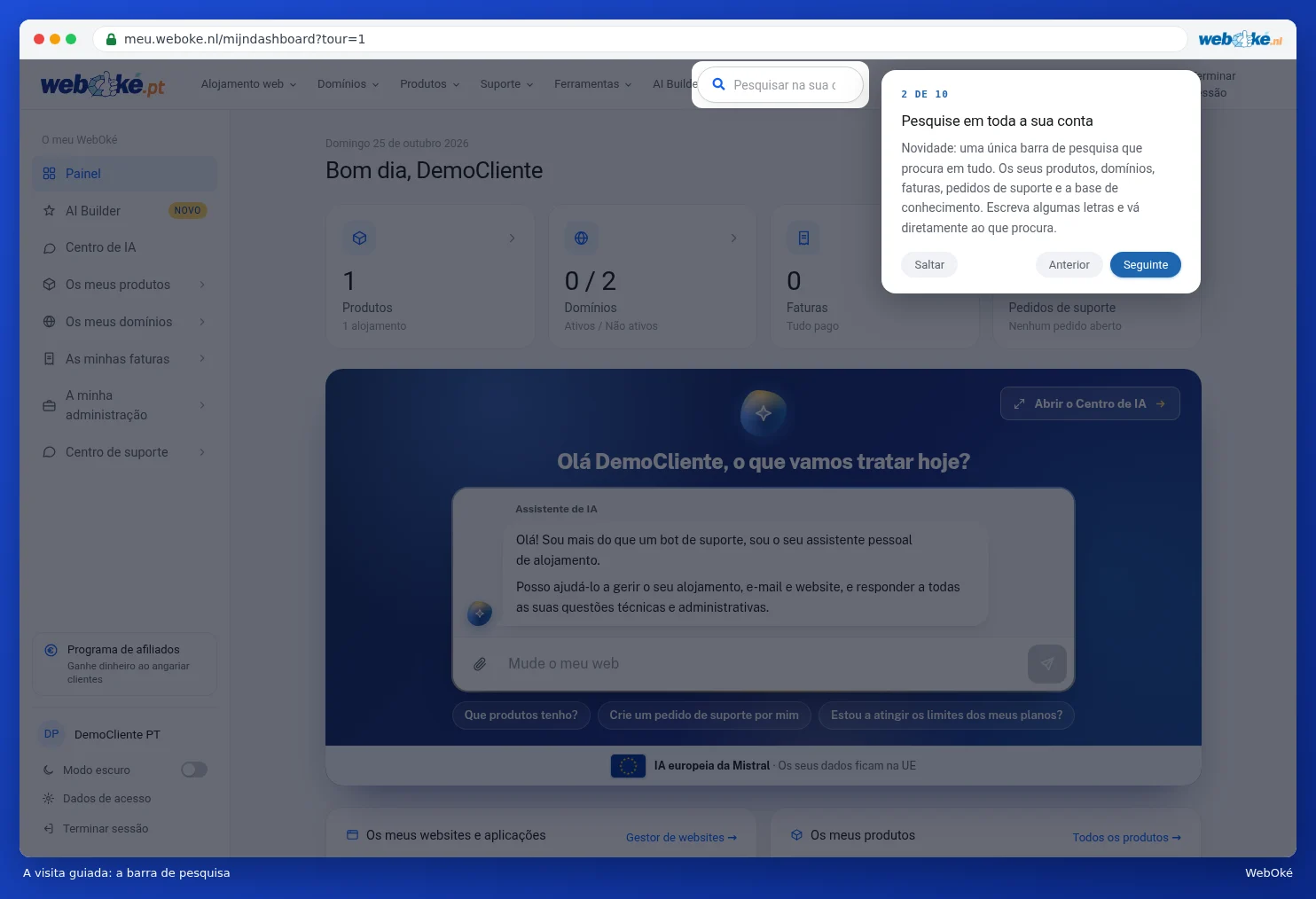The height and width of the screenshot is (899, 1316).
Task: Skip the tour with Saltar
Action: point(929,265)
